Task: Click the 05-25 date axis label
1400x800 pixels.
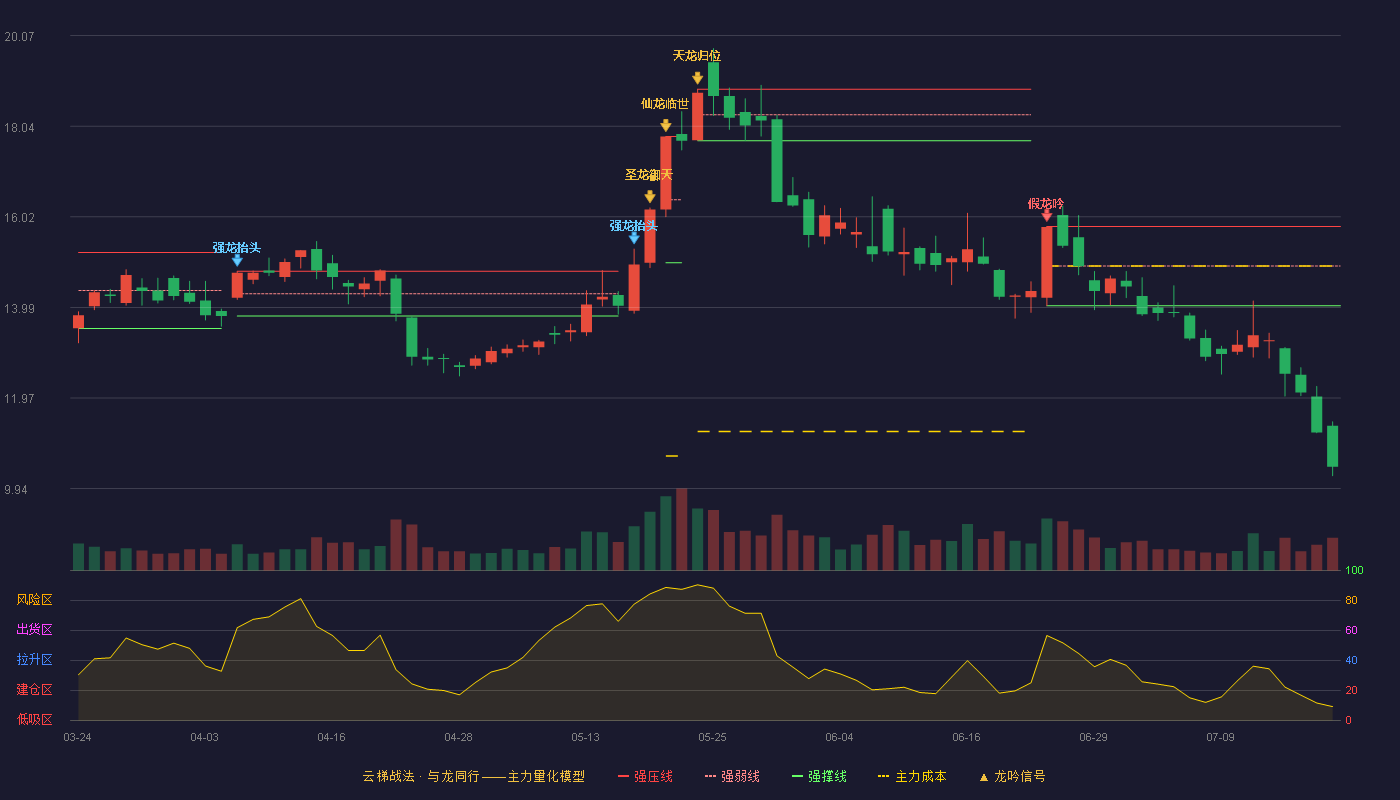Action: pyautogui.click(x=712, y=737)
